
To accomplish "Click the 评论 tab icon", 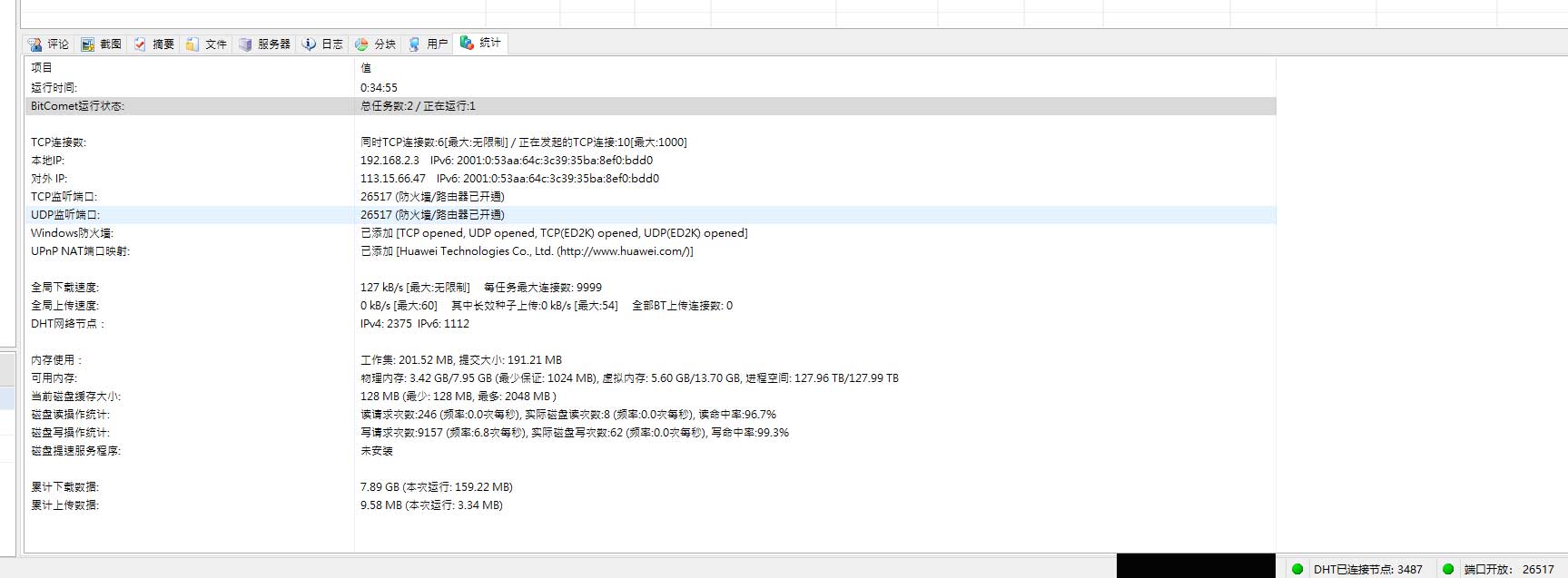I will [x=35, y=44].
